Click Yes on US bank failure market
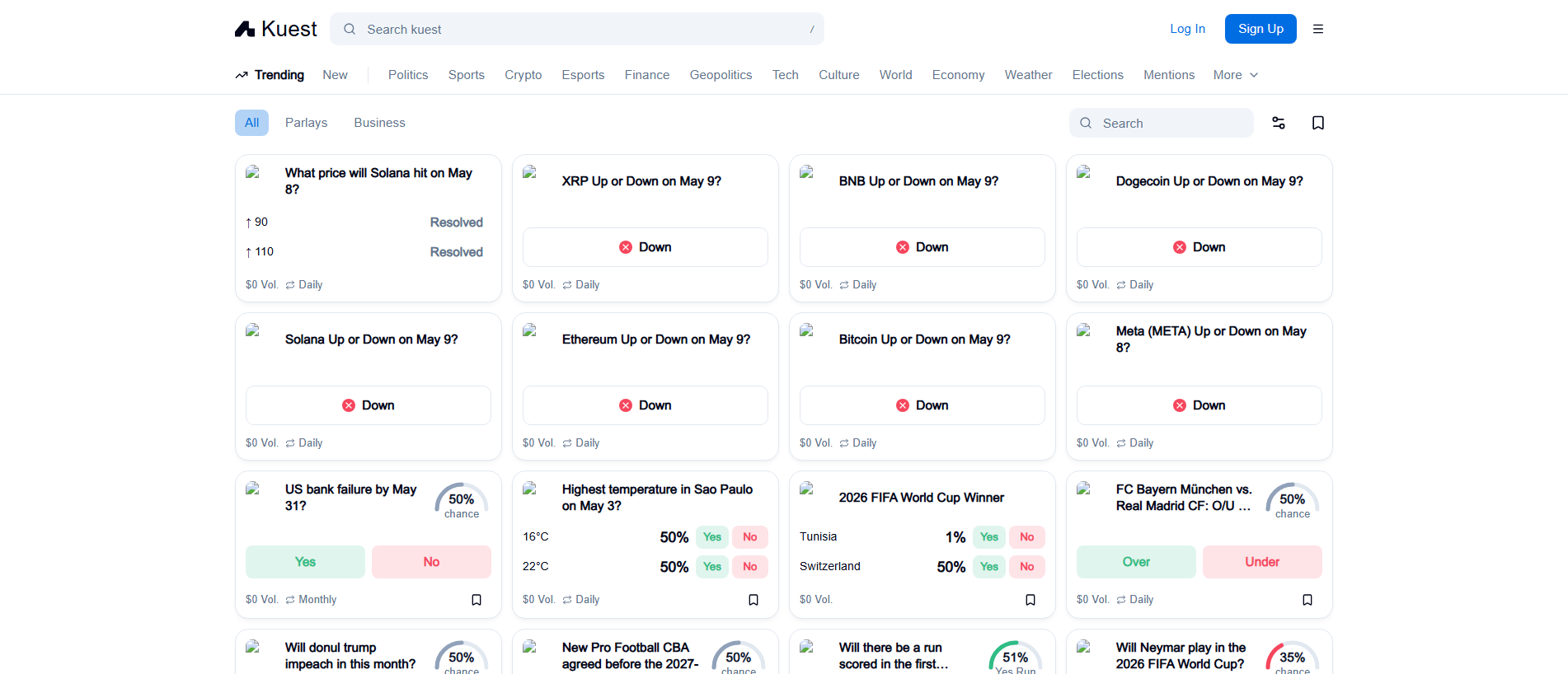 pyautogui.click(x=305, y=562)
